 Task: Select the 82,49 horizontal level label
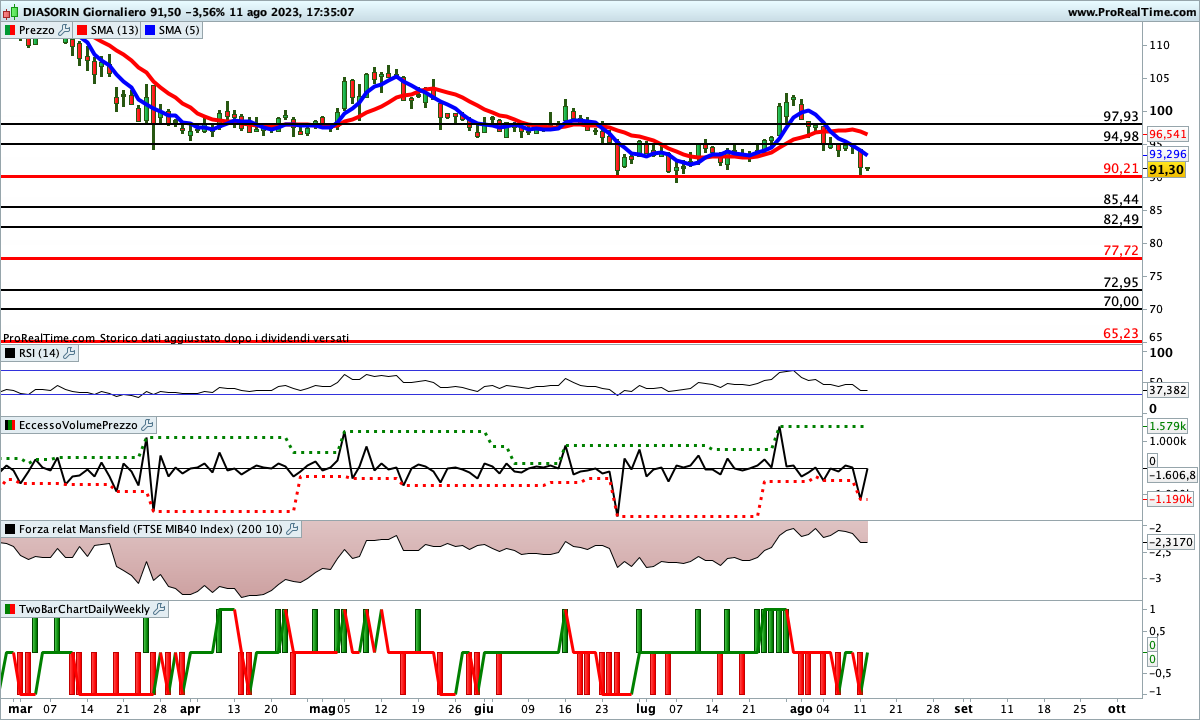pos(1121,219)
